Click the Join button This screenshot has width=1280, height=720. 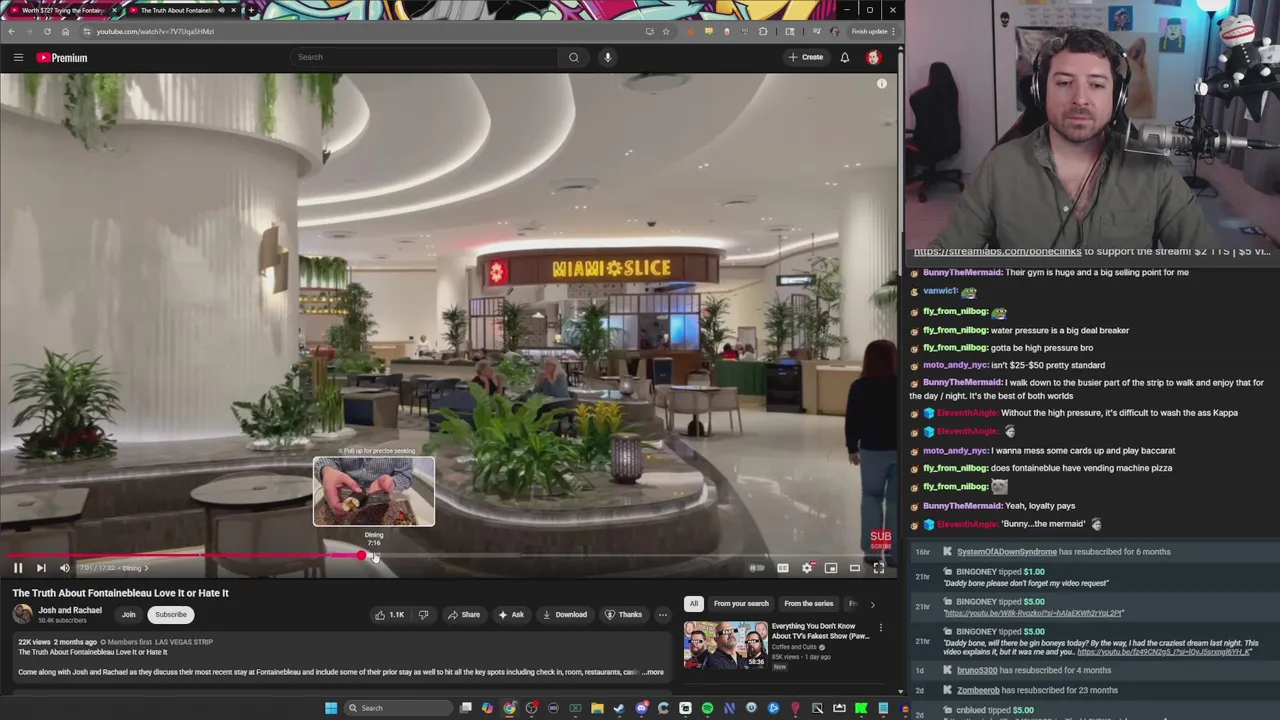coord(128,615)
